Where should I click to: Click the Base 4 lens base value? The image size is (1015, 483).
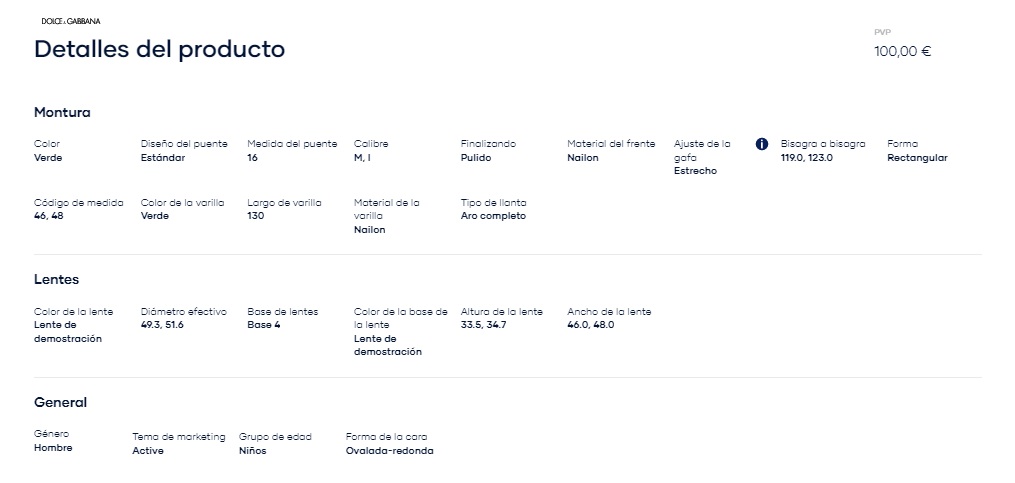pyautogui.click(x=263, y=325)
